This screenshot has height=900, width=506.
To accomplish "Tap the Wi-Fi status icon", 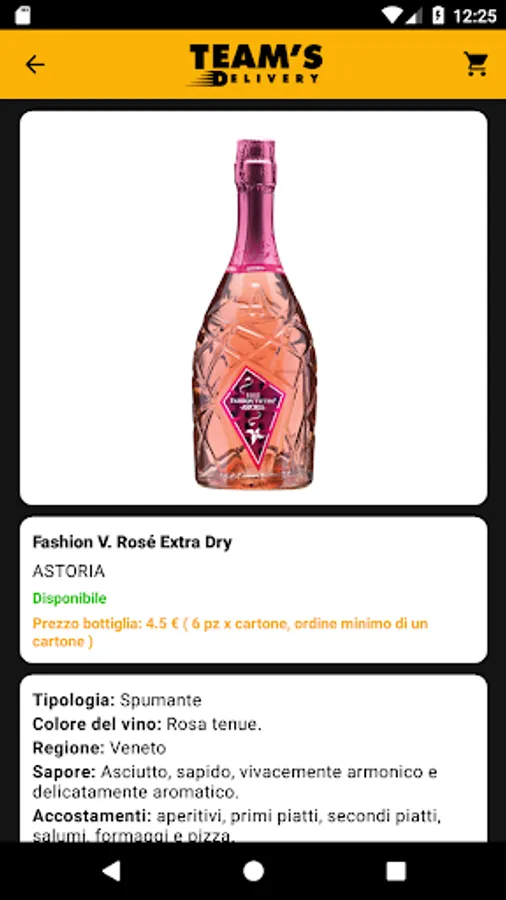I will [392, 15].
